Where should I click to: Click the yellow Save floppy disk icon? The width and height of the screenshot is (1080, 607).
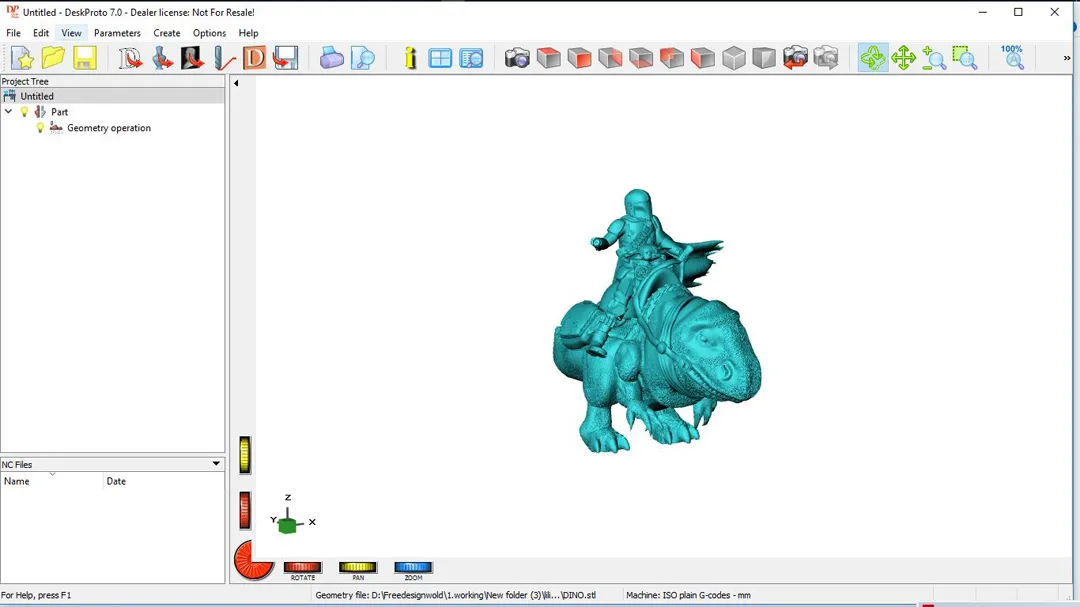[85, 58]
